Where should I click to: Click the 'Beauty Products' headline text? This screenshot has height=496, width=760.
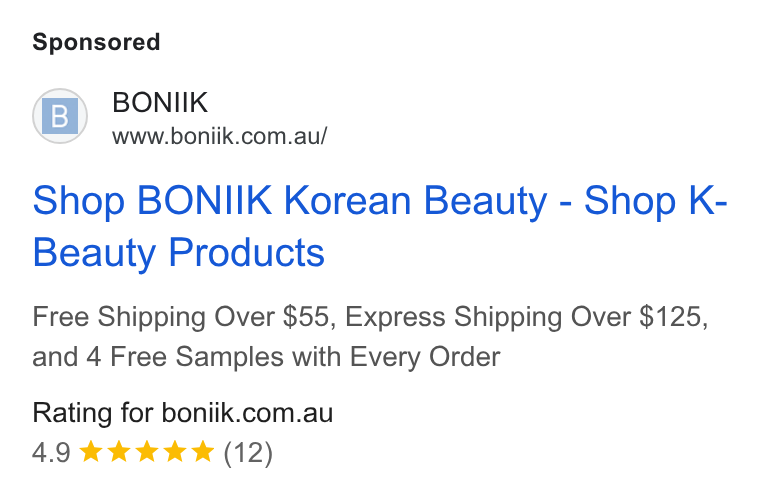point(178,253)
